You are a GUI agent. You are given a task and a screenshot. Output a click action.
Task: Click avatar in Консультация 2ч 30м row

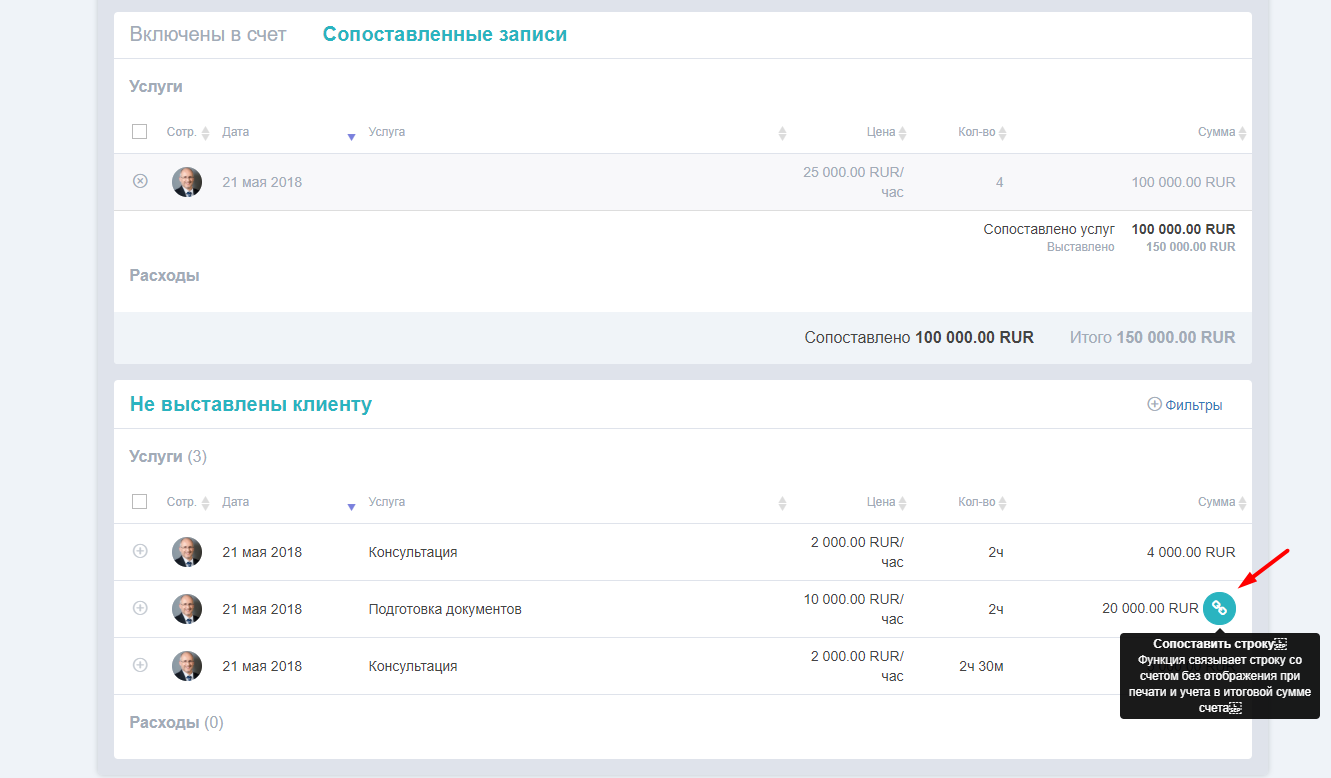click(x=187, y=666)
